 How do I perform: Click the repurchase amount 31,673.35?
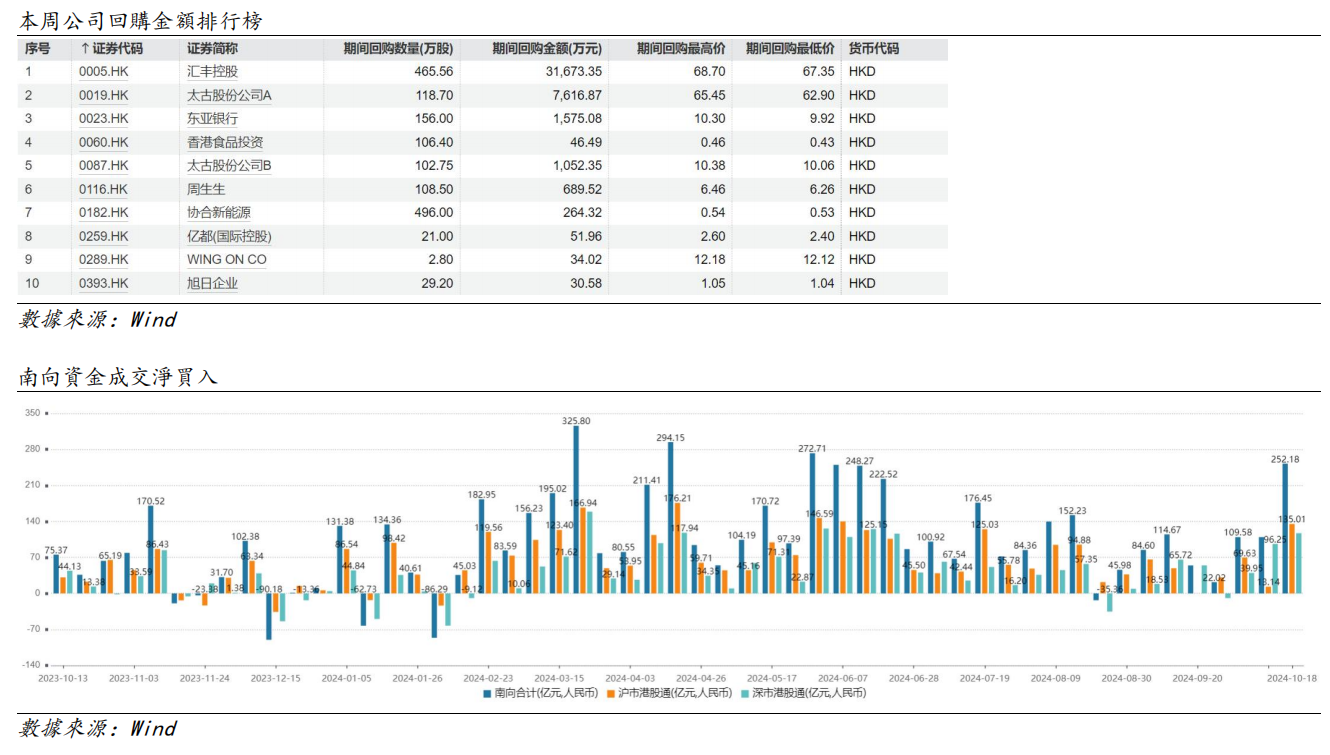click(574, 72)
